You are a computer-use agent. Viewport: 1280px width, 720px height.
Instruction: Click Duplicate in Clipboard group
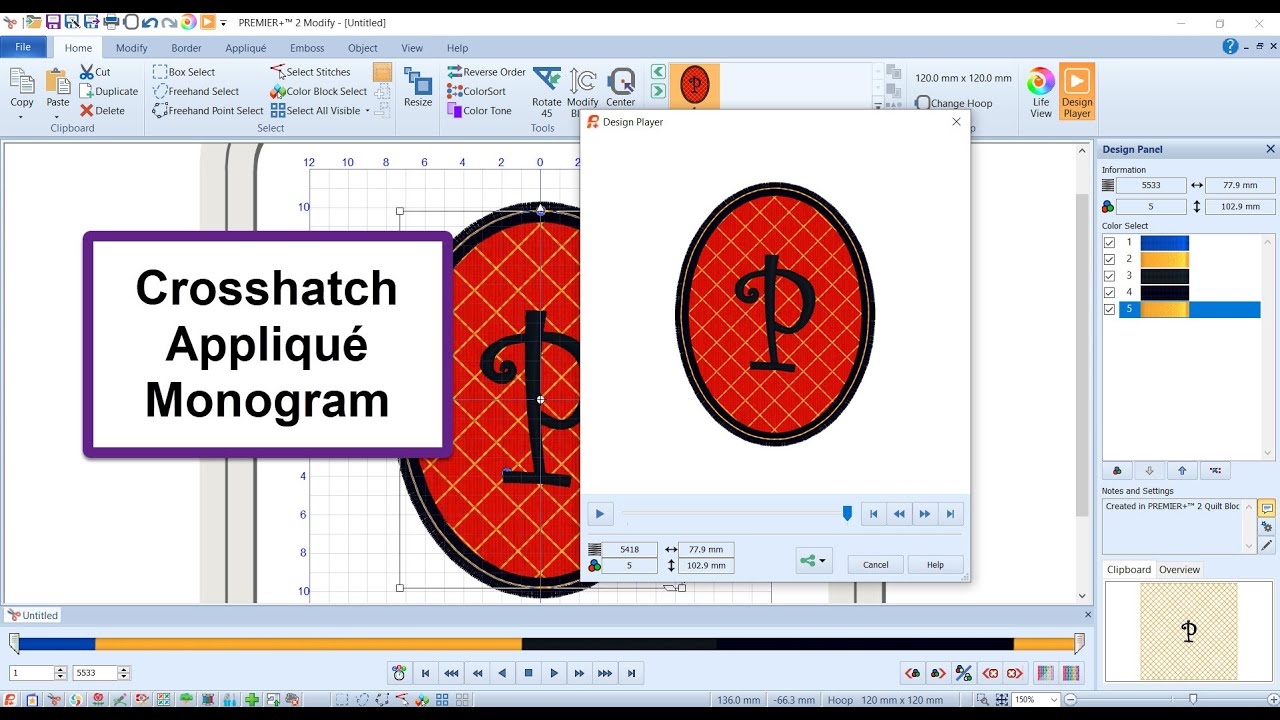coord(109,91)
